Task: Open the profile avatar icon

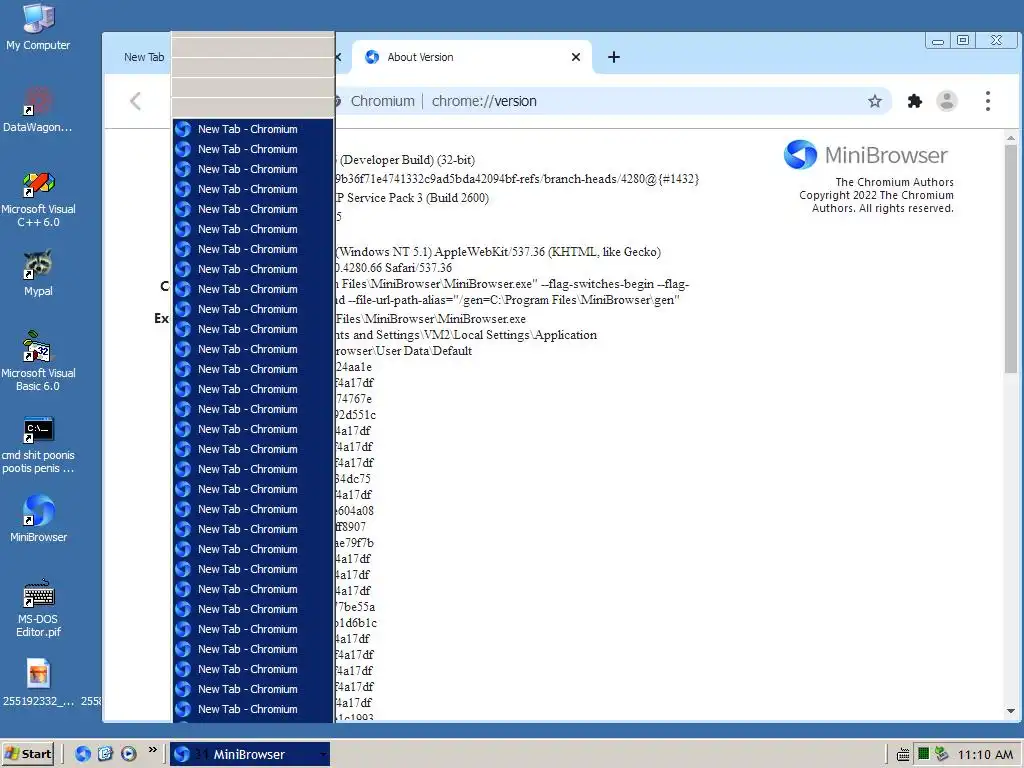Action: click(x=946, y=101)
